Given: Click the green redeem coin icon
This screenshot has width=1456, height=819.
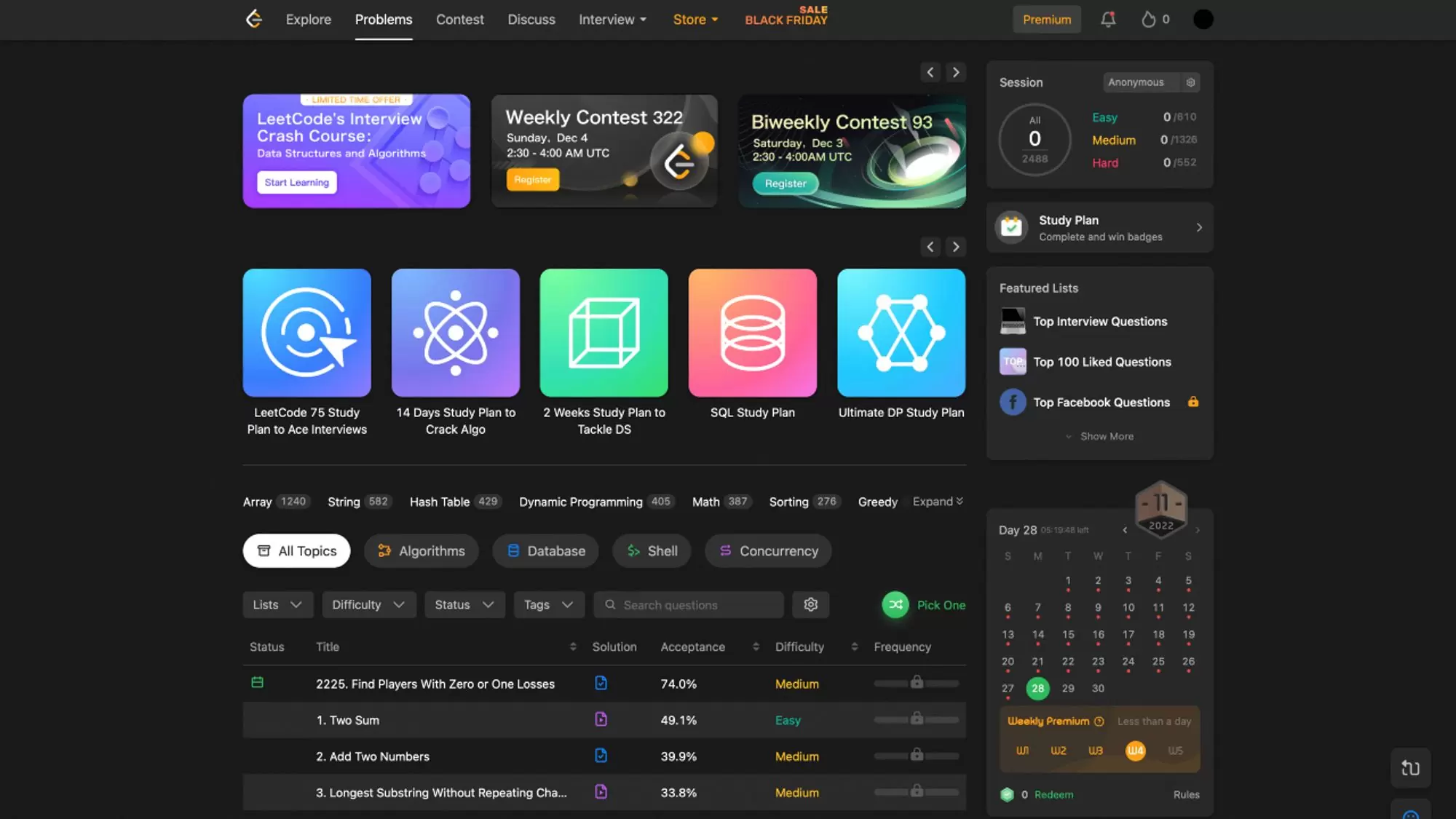Looking at the screenshot, I should (1007, 794).
